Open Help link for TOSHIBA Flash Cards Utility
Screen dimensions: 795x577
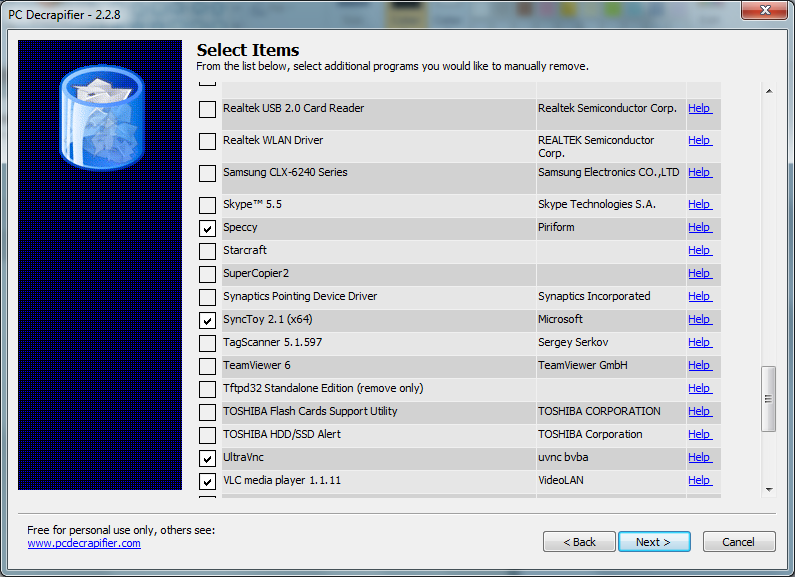click(700, 411)
